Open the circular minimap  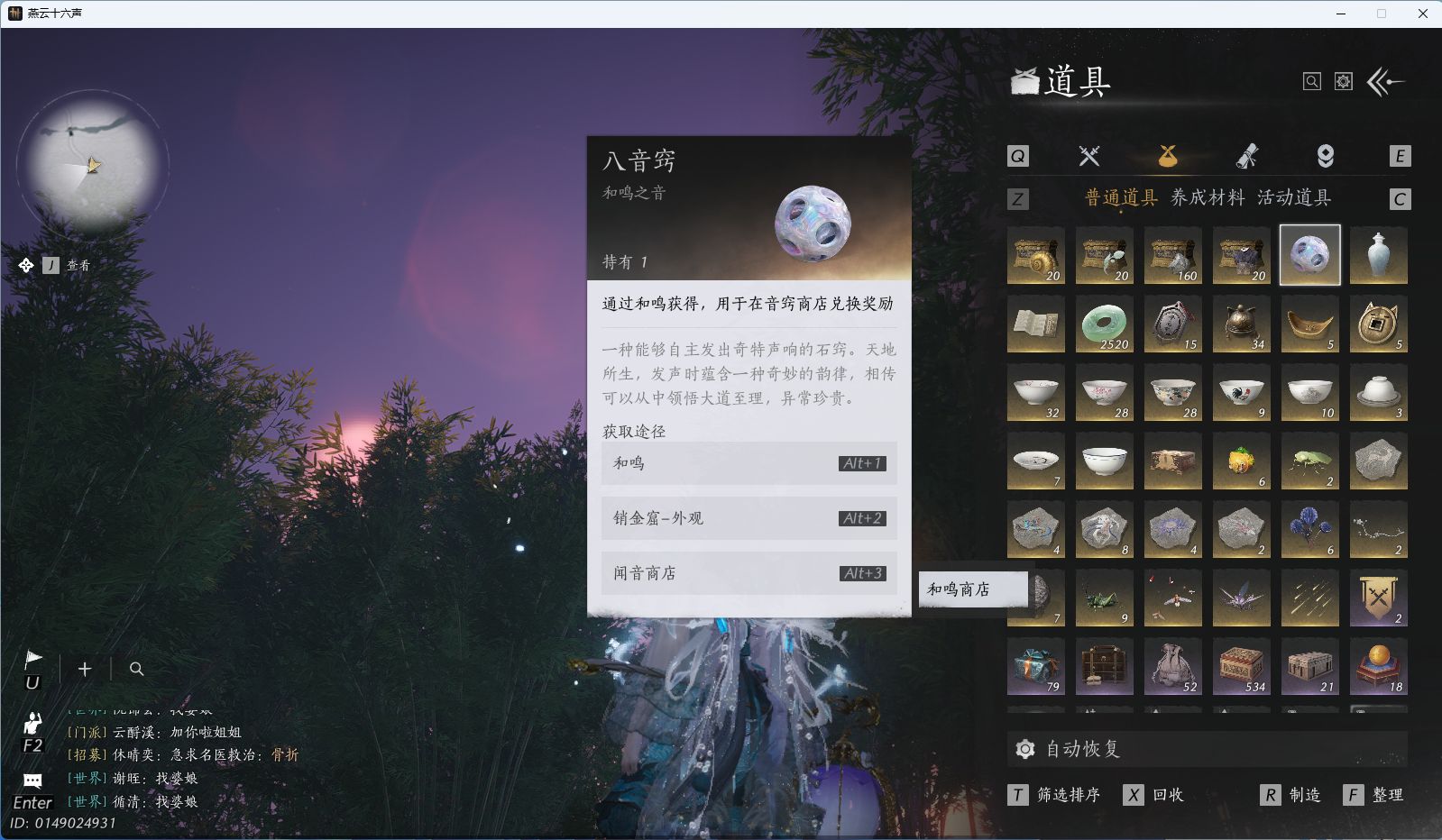(x=91, y=165)
